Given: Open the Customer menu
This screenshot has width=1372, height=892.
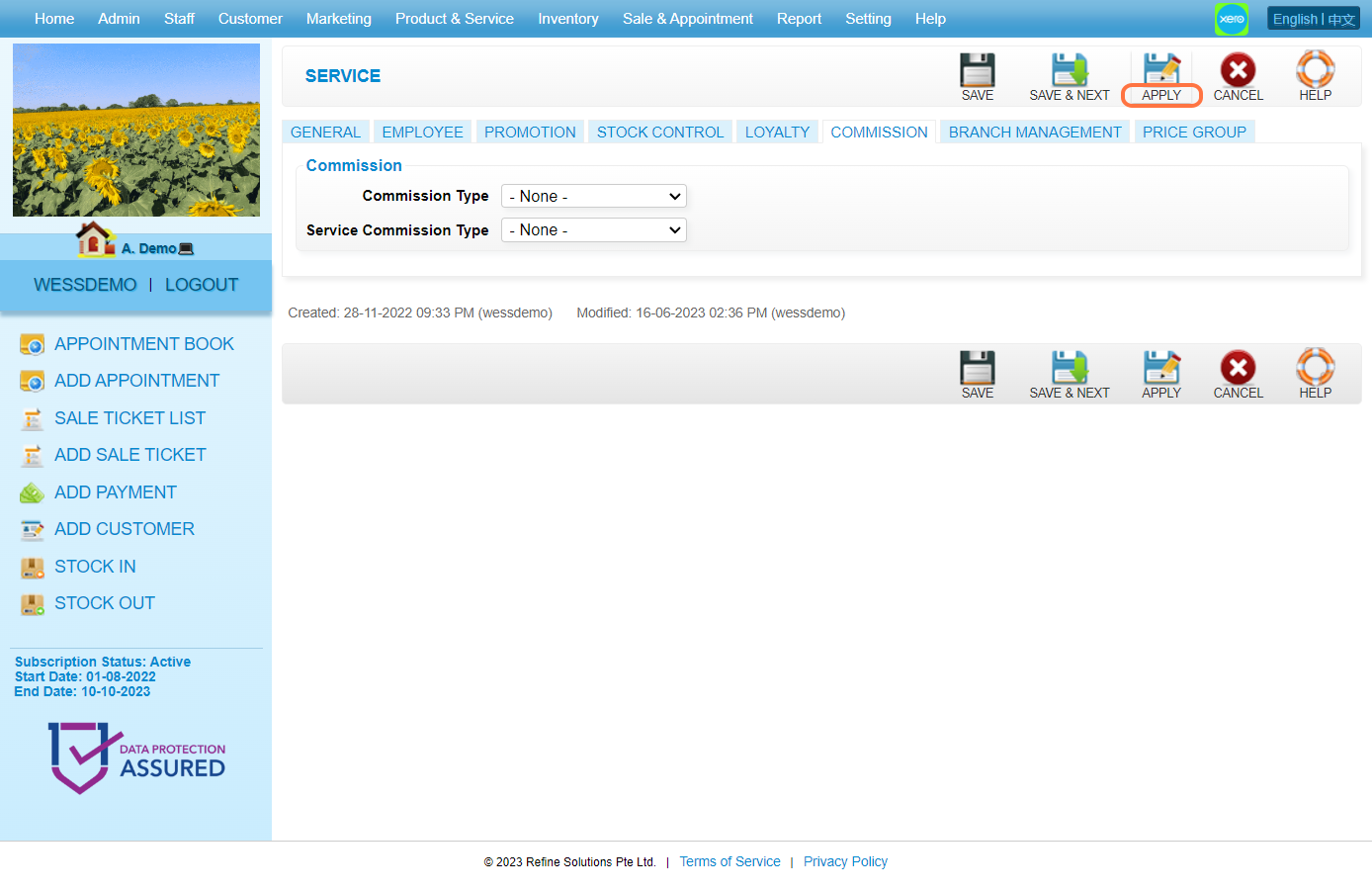Looking at the screenshot, I should tap(250, 19).
